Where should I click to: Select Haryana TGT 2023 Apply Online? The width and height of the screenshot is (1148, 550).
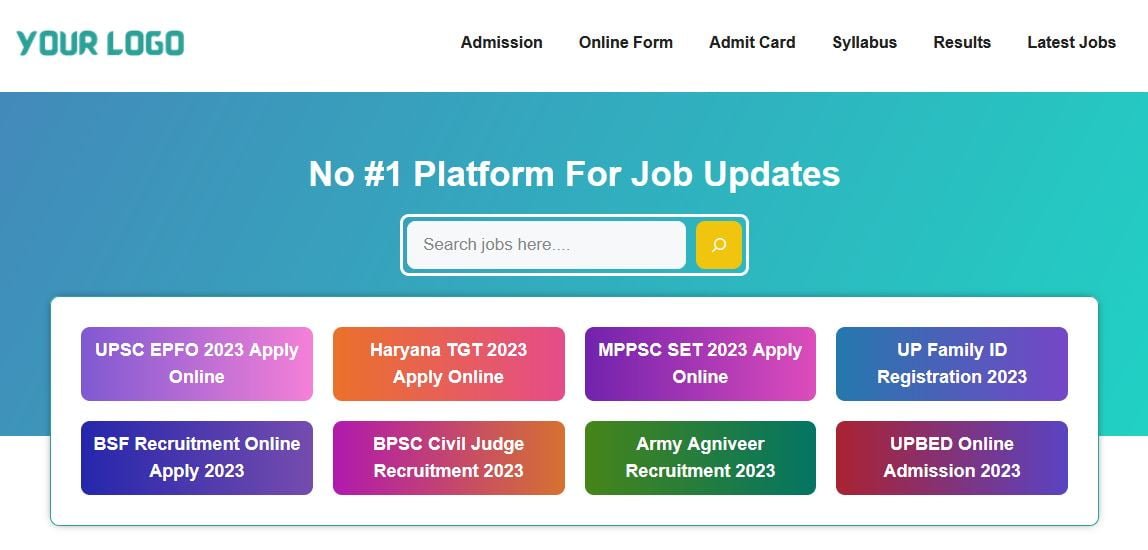(x=448, y=363)
